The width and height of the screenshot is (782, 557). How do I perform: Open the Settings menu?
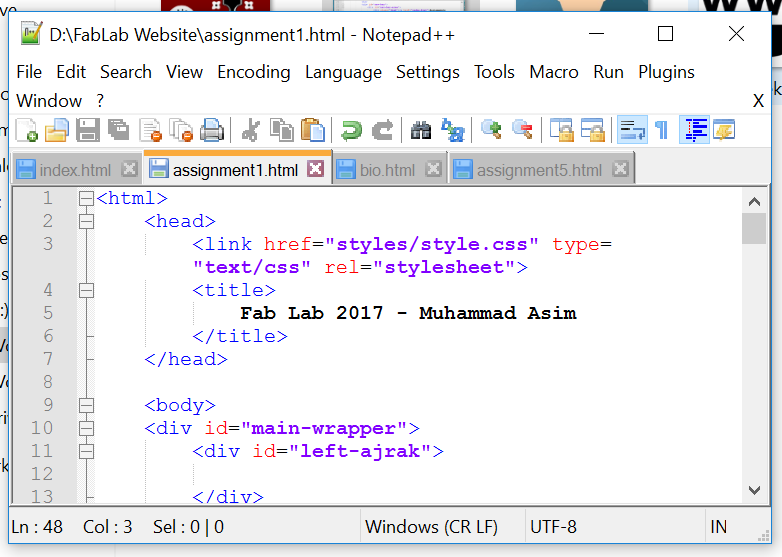[428, 72]
